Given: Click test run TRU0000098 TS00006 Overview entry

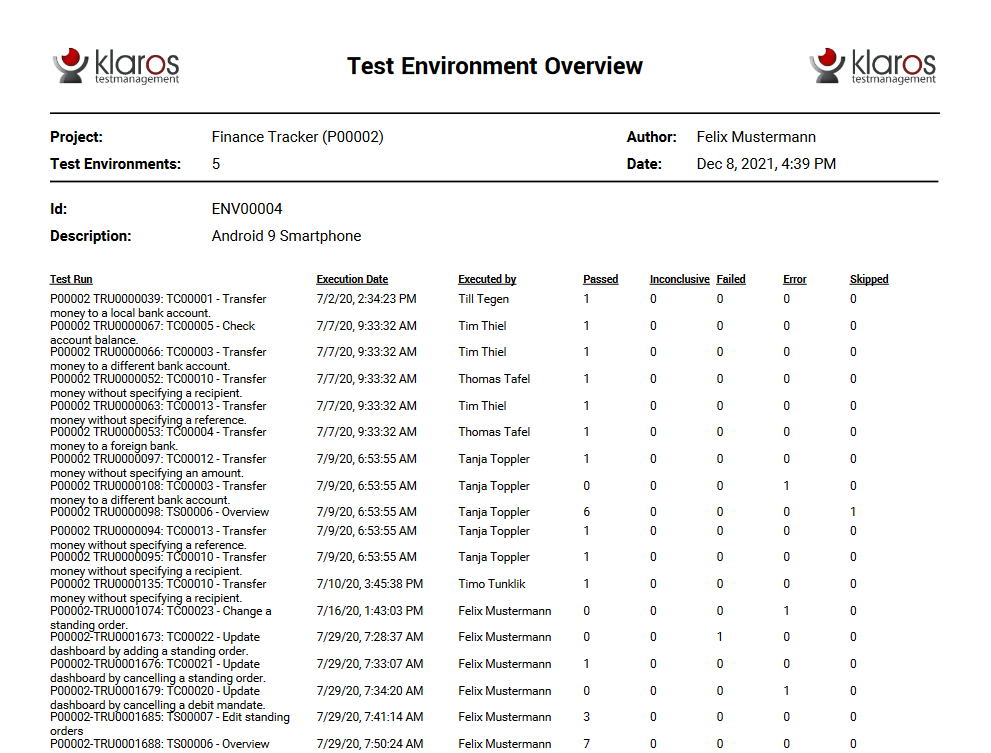Looking at the screenshot, I should click(x=159, y=512).
